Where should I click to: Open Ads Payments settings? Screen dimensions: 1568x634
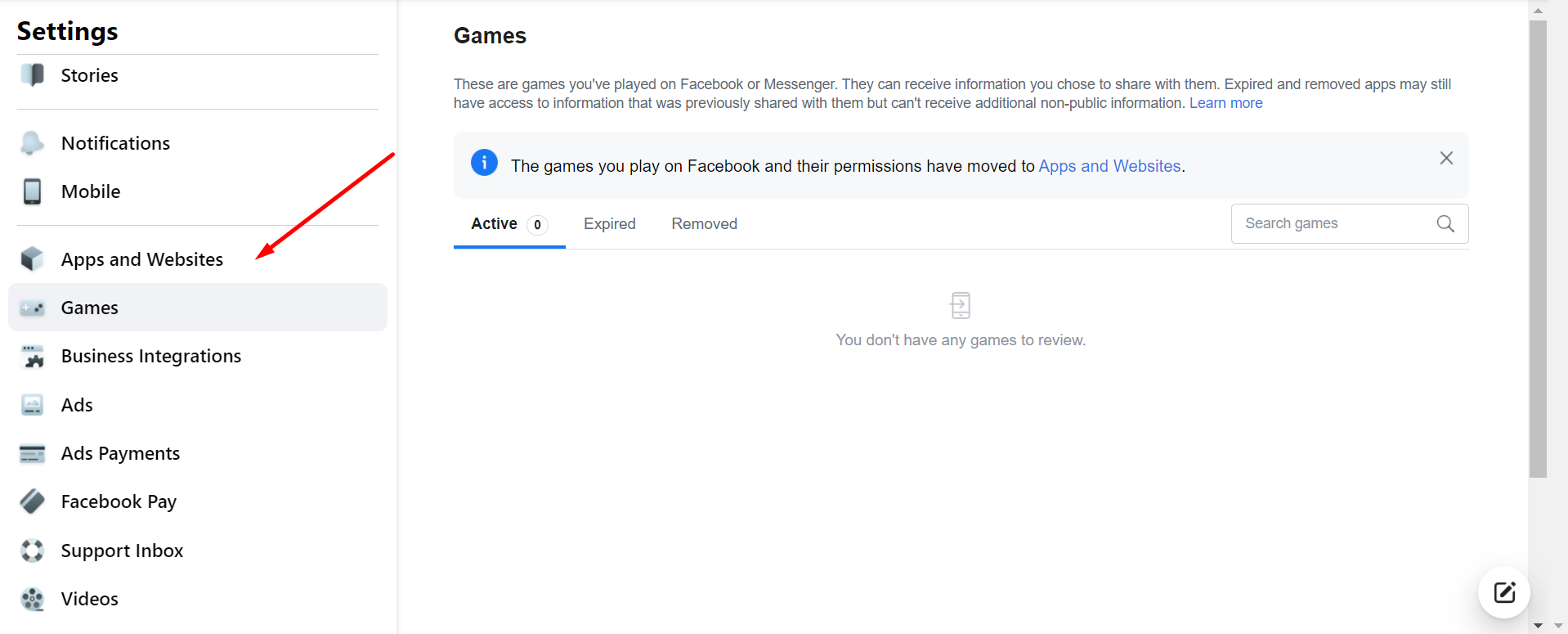198,453
